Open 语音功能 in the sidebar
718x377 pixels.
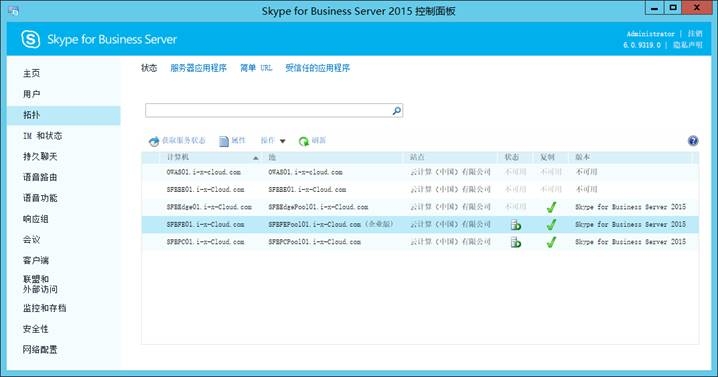coord(40,198)
